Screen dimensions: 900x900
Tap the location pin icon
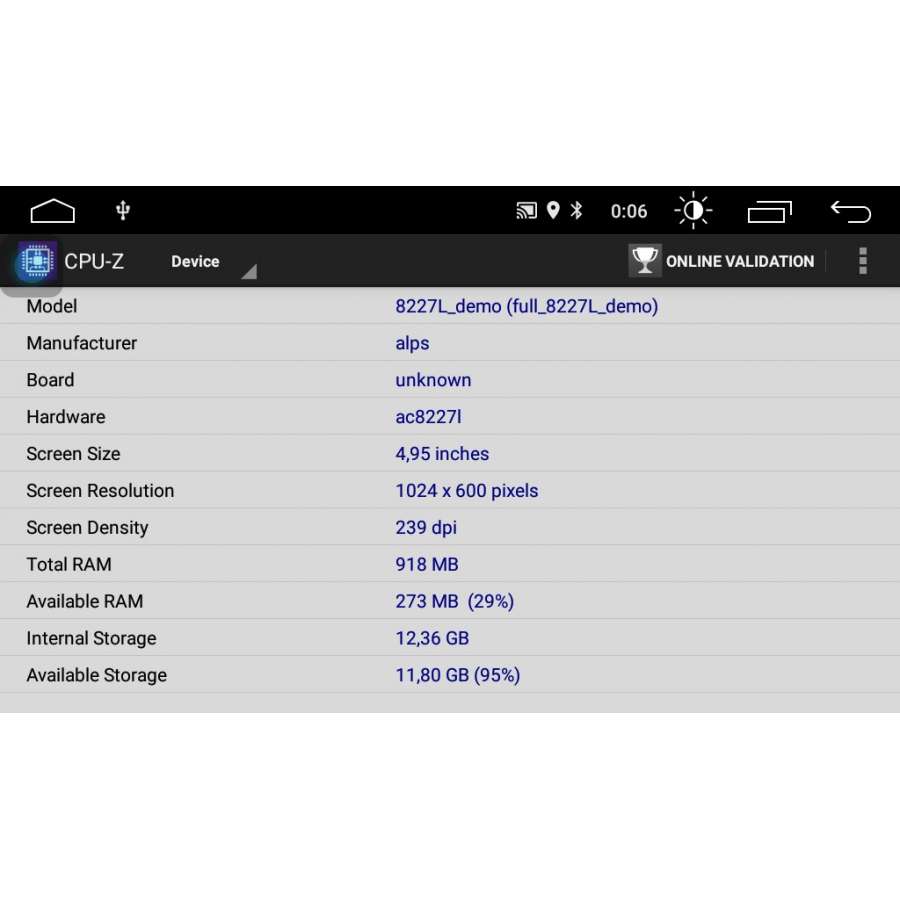[x=553, y=210]
